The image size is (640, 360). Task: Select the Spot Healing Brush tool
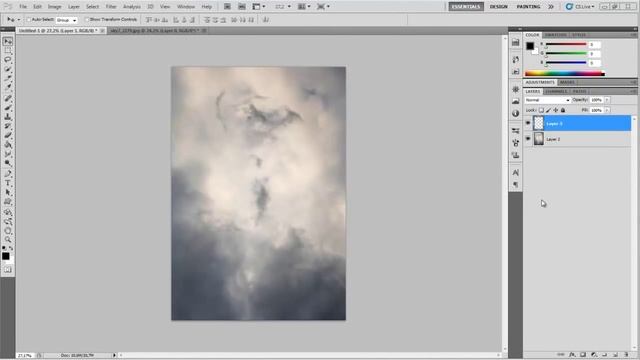[x=8, y=98]
